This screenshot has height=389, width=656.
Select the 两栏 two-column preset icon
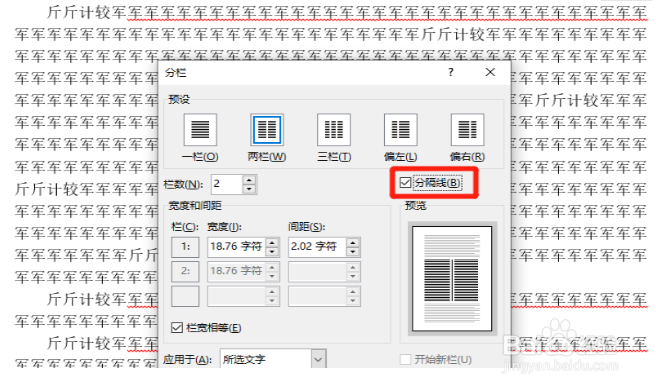tap(267, 129)
